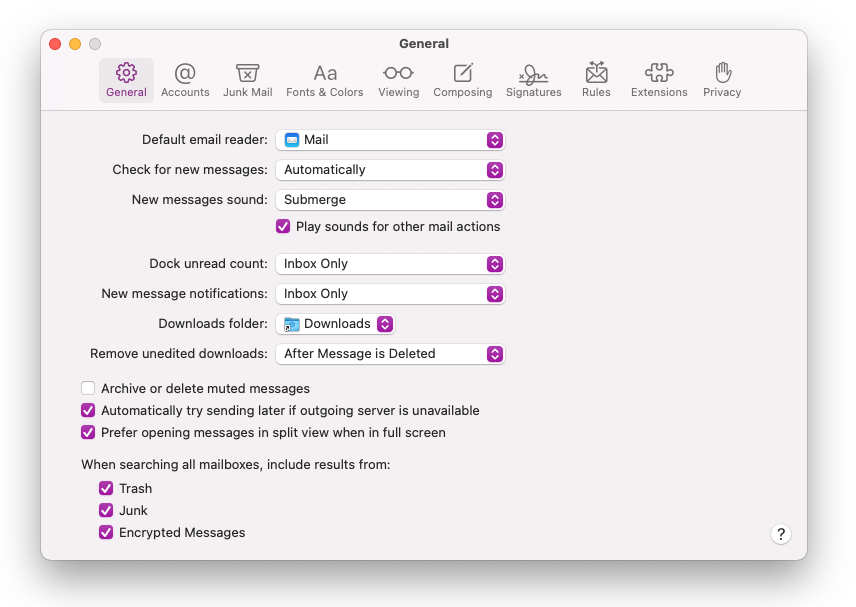Show the Extensions puzzle piece pane
856x607 pixels.
(x=658, y=80)
